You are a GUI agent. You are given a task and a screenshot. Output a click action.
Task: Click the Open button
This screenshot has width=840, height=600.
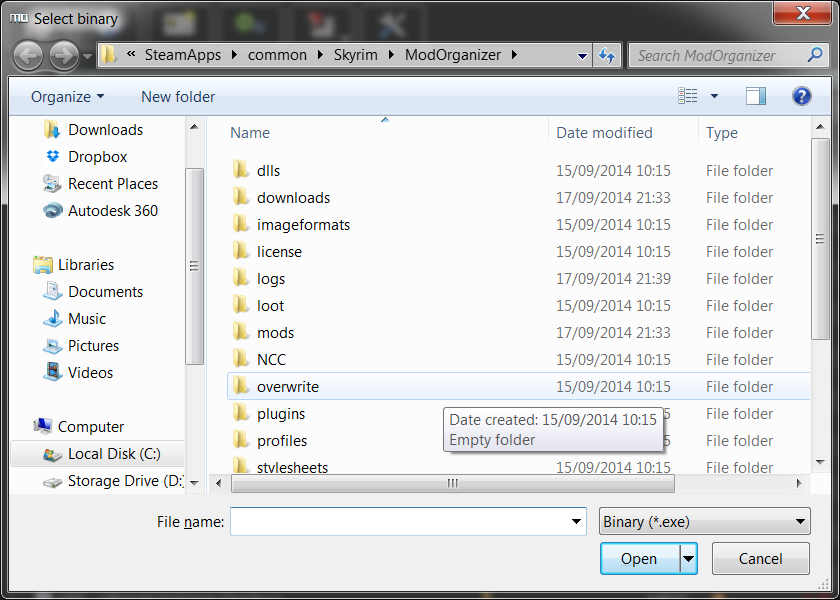640,559
